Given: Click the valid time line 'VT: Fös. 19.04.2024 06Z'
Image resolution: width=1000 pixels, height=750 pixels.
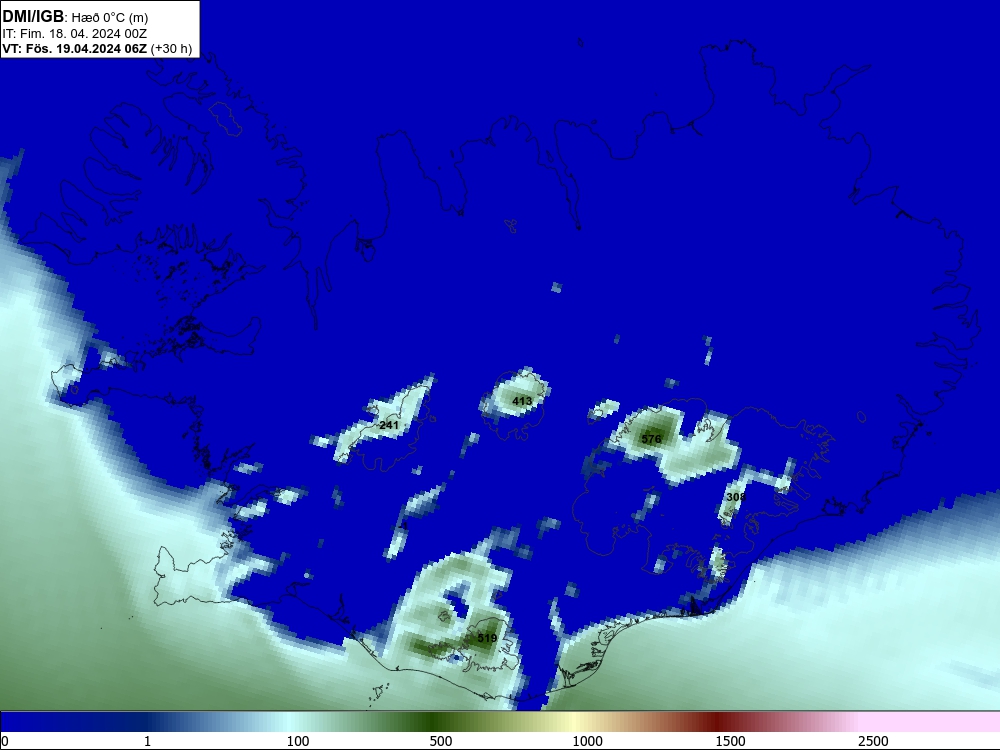Looking at the screenshot, I should click(x=75, y=48).
